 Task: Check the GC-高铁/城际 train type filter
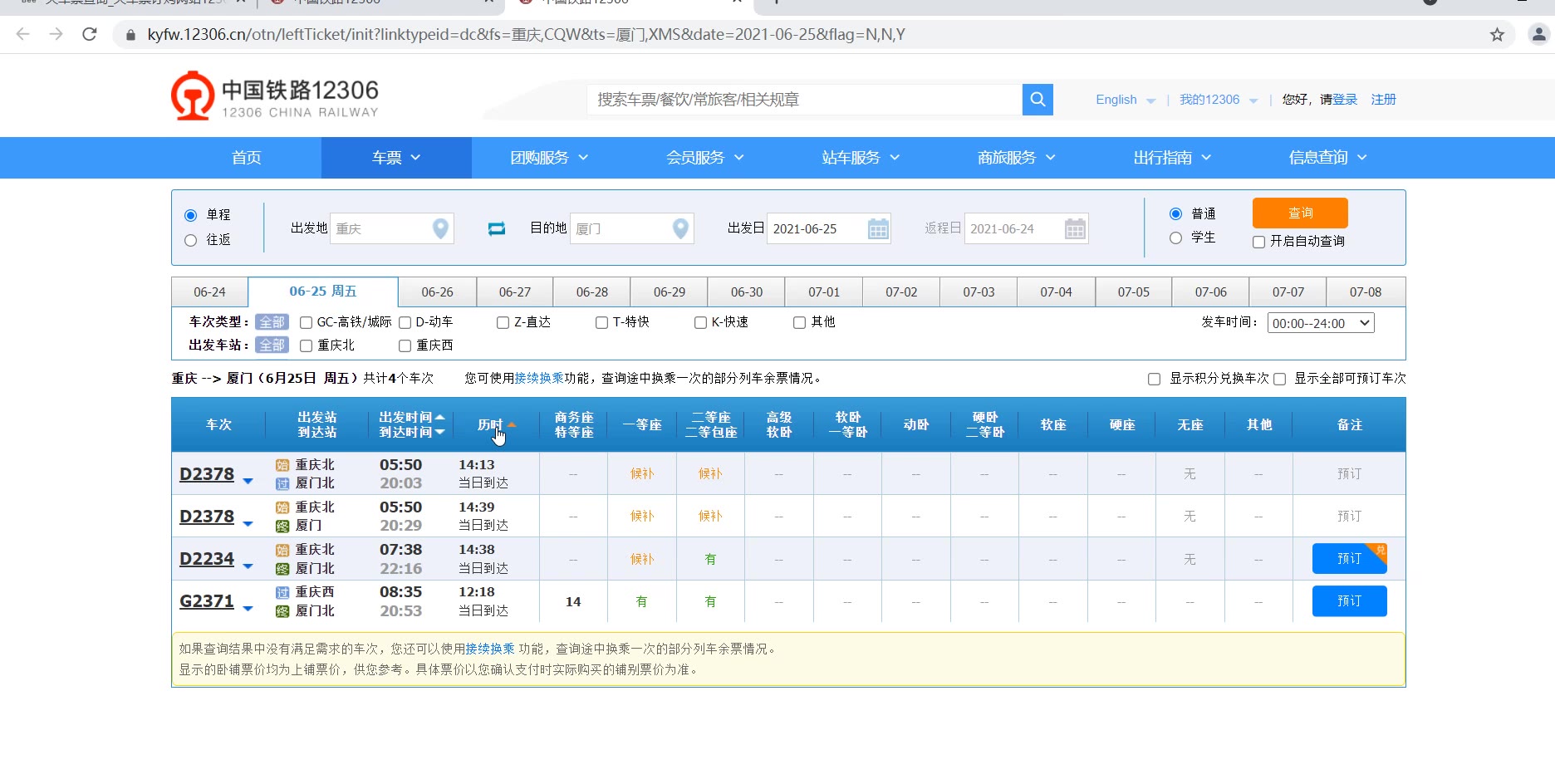(x=307, y=322)
